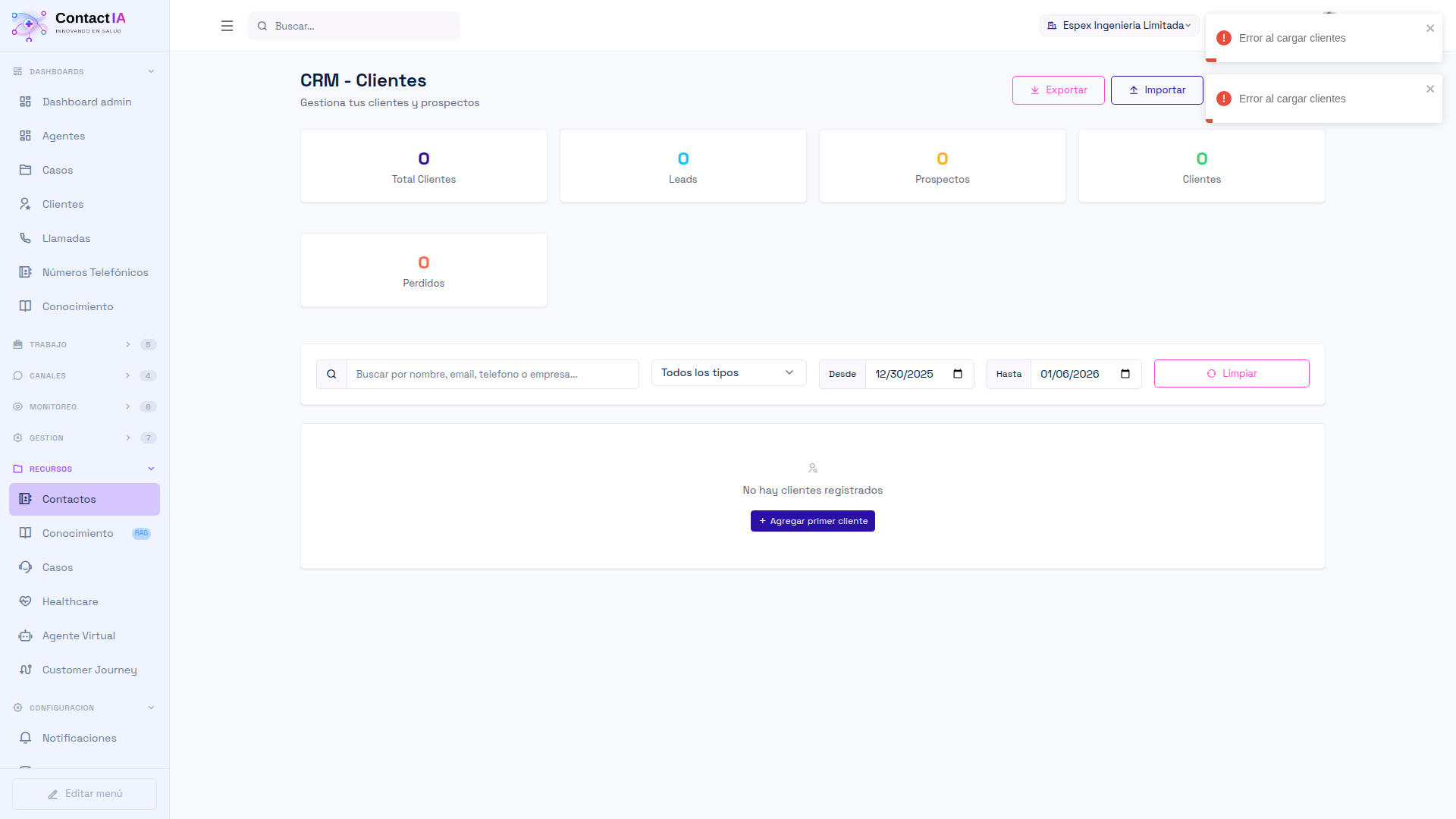Click the Notificaciones bell icon
This screenshot has width=1456, height=819.
click(x=25, y=738)
